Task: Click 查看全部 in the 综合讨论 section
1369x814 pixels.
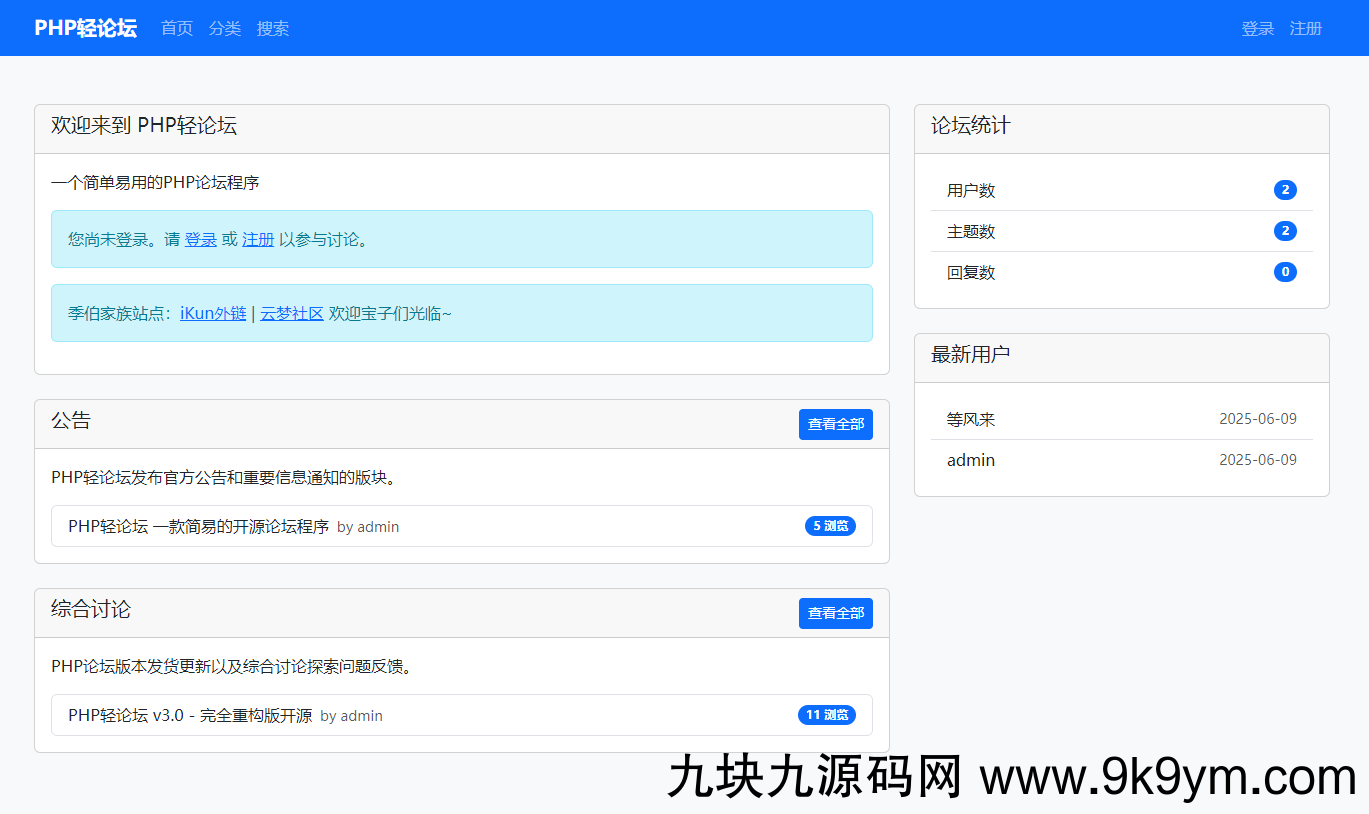Action: coord(836,613)
